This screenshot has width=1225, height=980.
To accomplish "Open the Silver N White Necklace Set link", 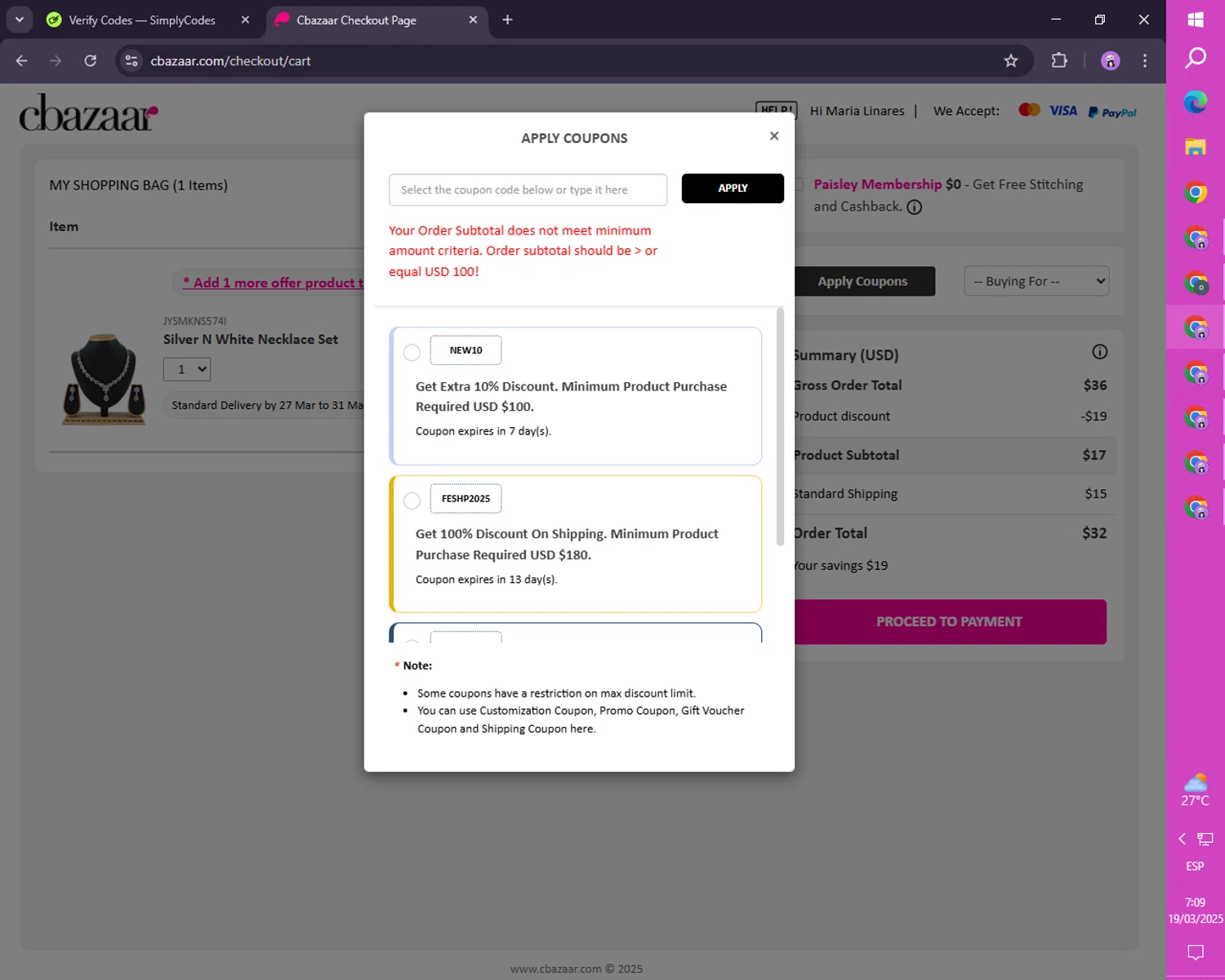I will (251, 339).
